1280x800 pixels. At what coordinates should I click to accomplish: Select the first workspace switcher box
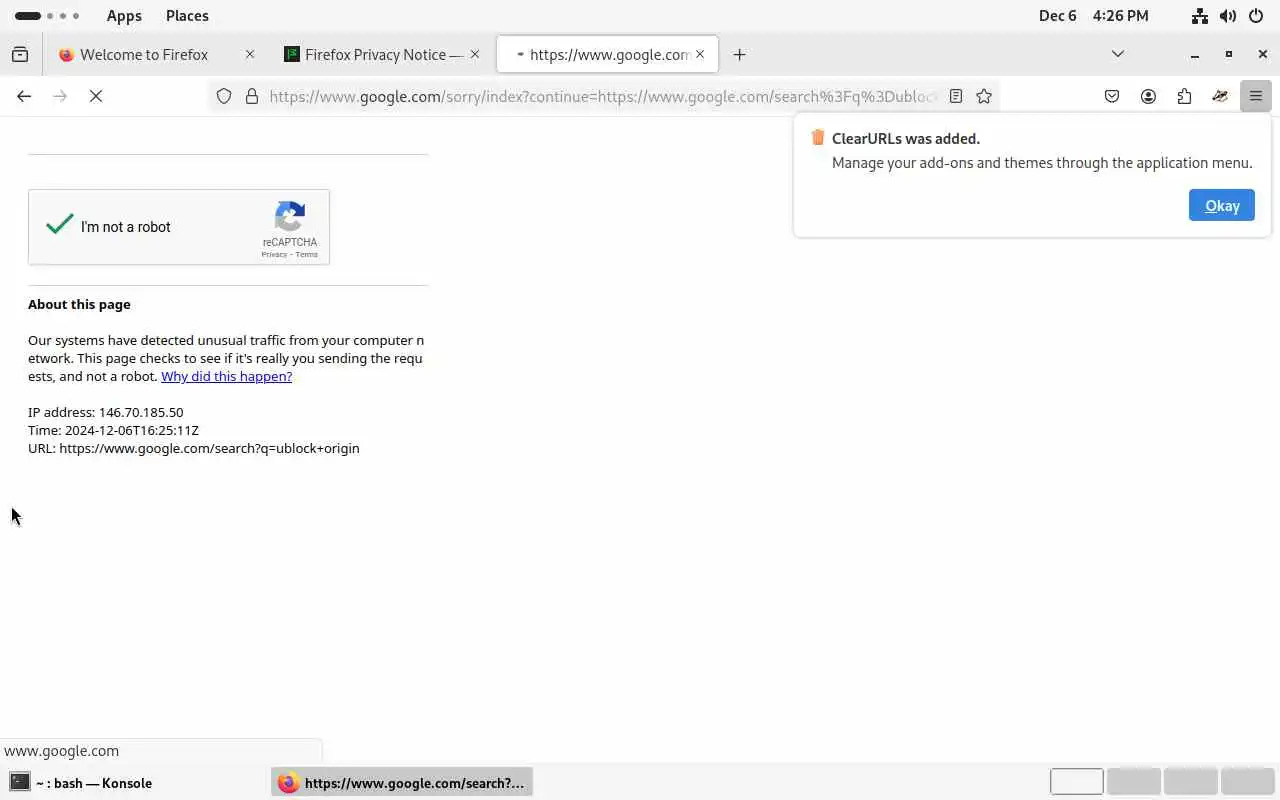[1077, 781]
